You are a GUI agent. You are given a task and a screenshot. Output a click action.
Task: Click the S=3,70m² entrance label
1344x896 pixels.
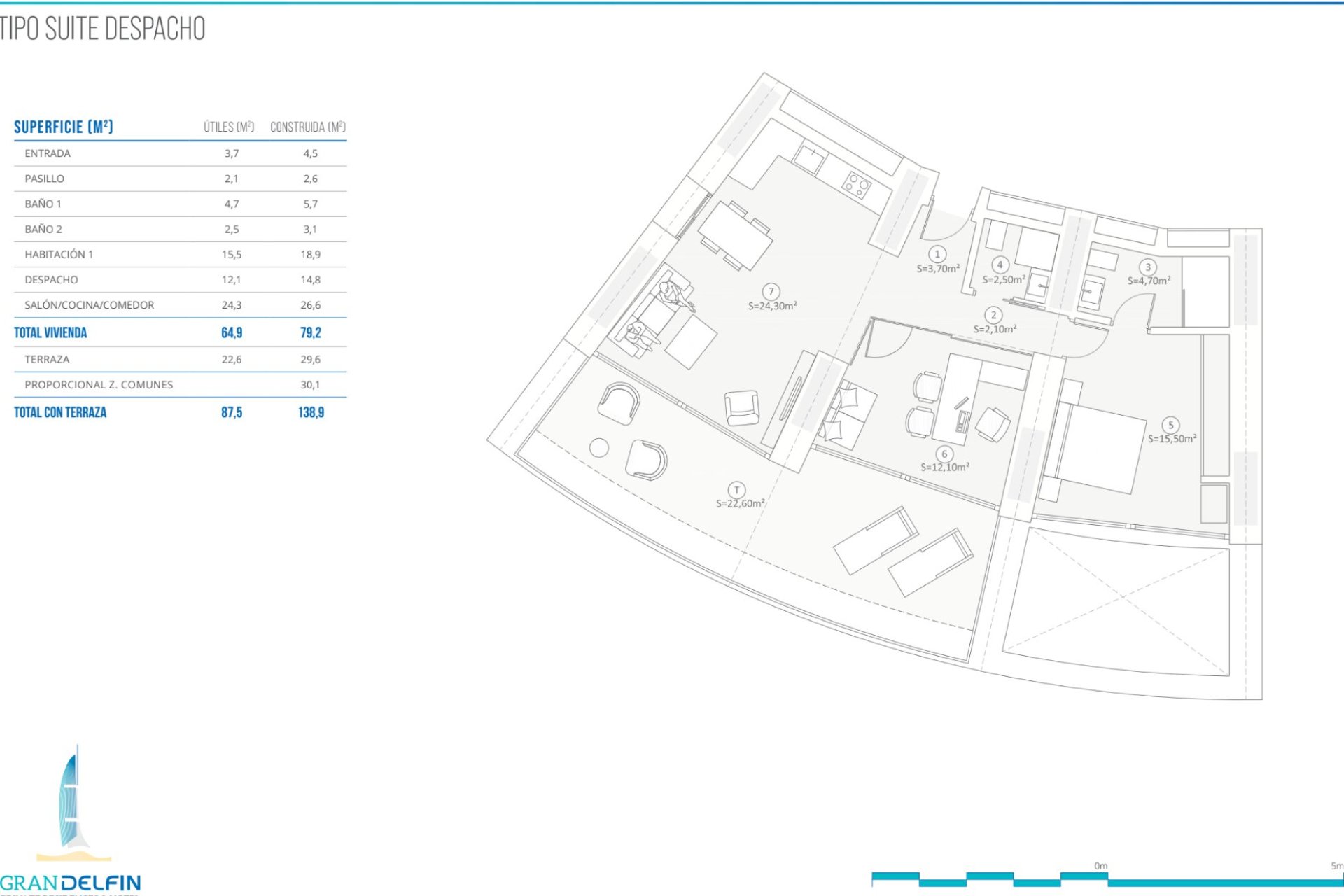pos(938,268)
